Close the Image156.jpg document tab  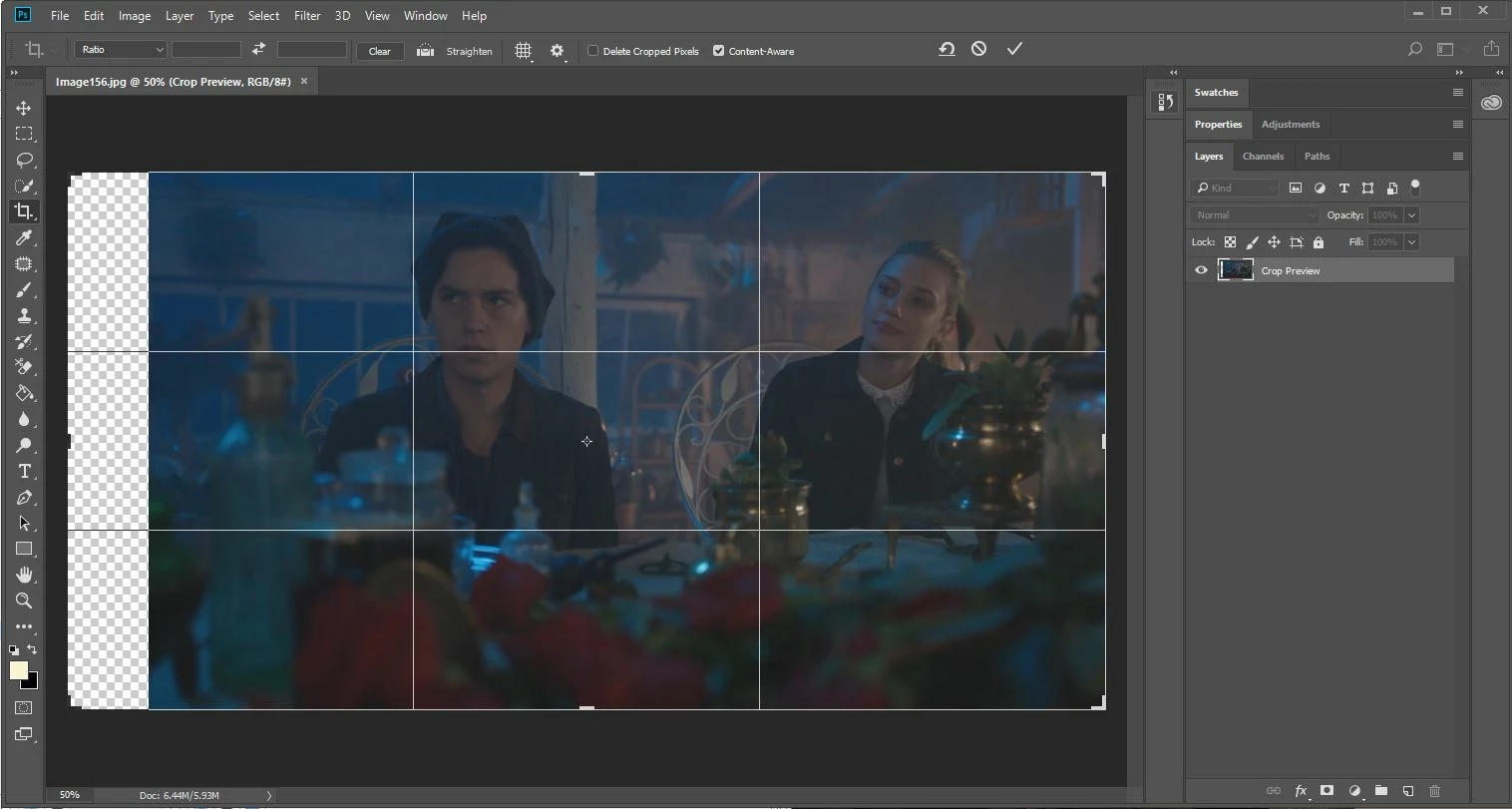coord(304,82)
